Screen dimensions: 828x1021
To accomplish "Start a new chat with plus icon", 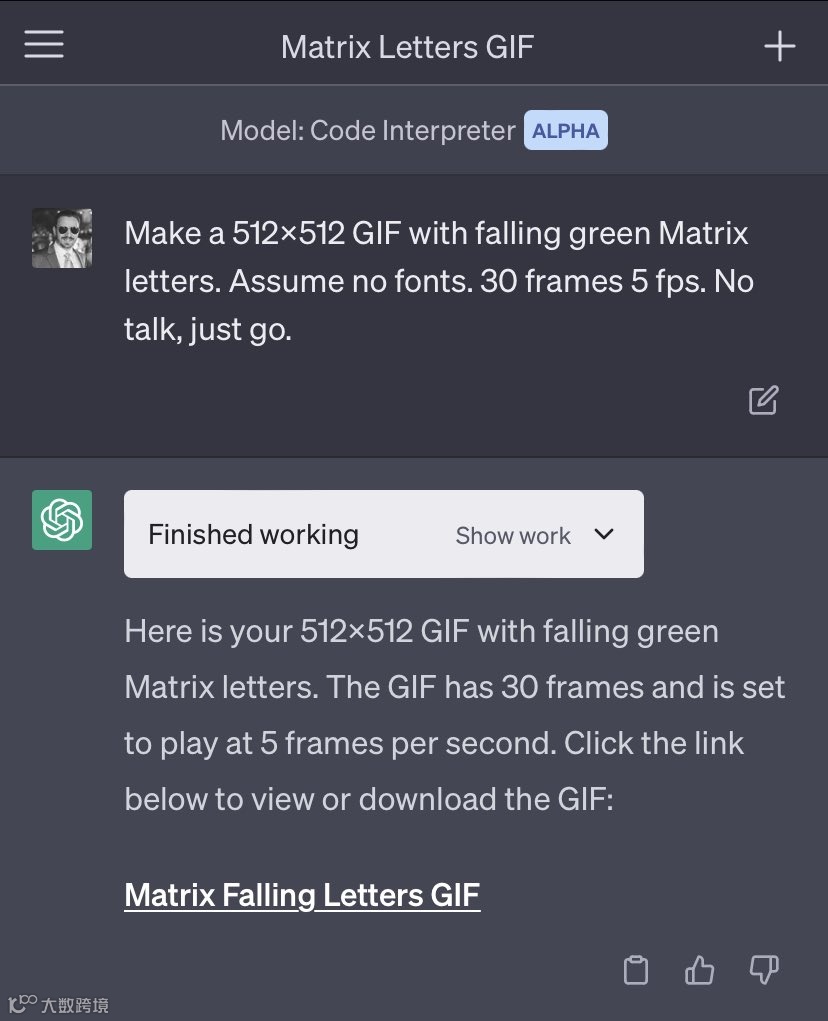I will (x=779, y=46).
